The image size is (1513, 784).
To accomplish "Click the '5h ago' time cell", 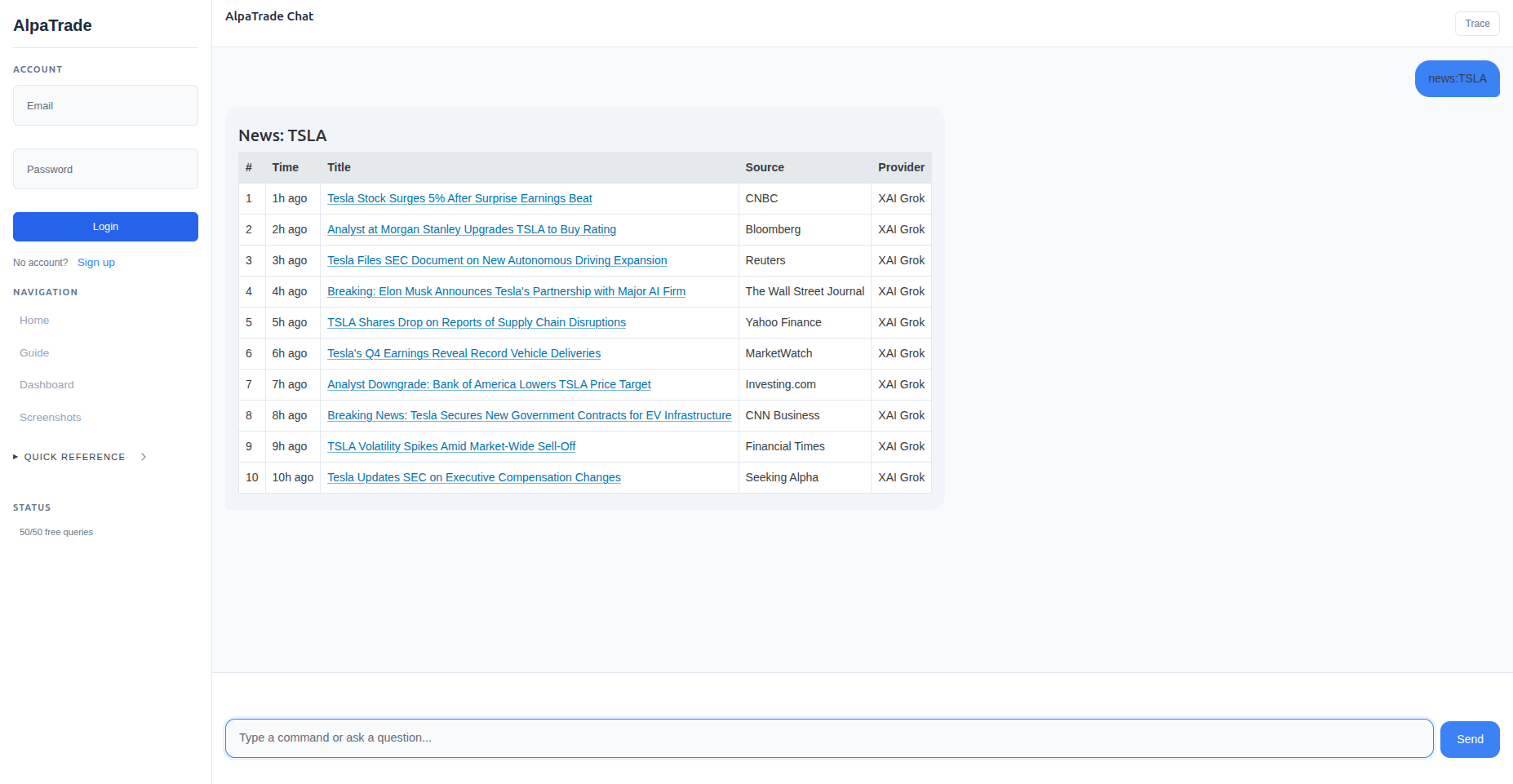I will pyautogui.click(x=293, y=322).
